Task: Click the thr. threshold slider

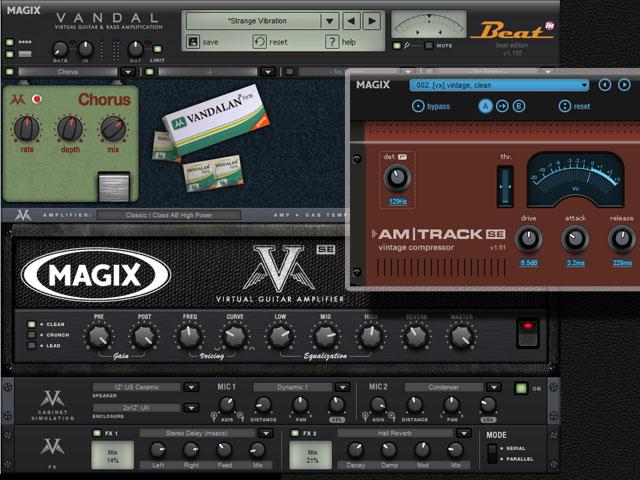Action: point(505,186)
